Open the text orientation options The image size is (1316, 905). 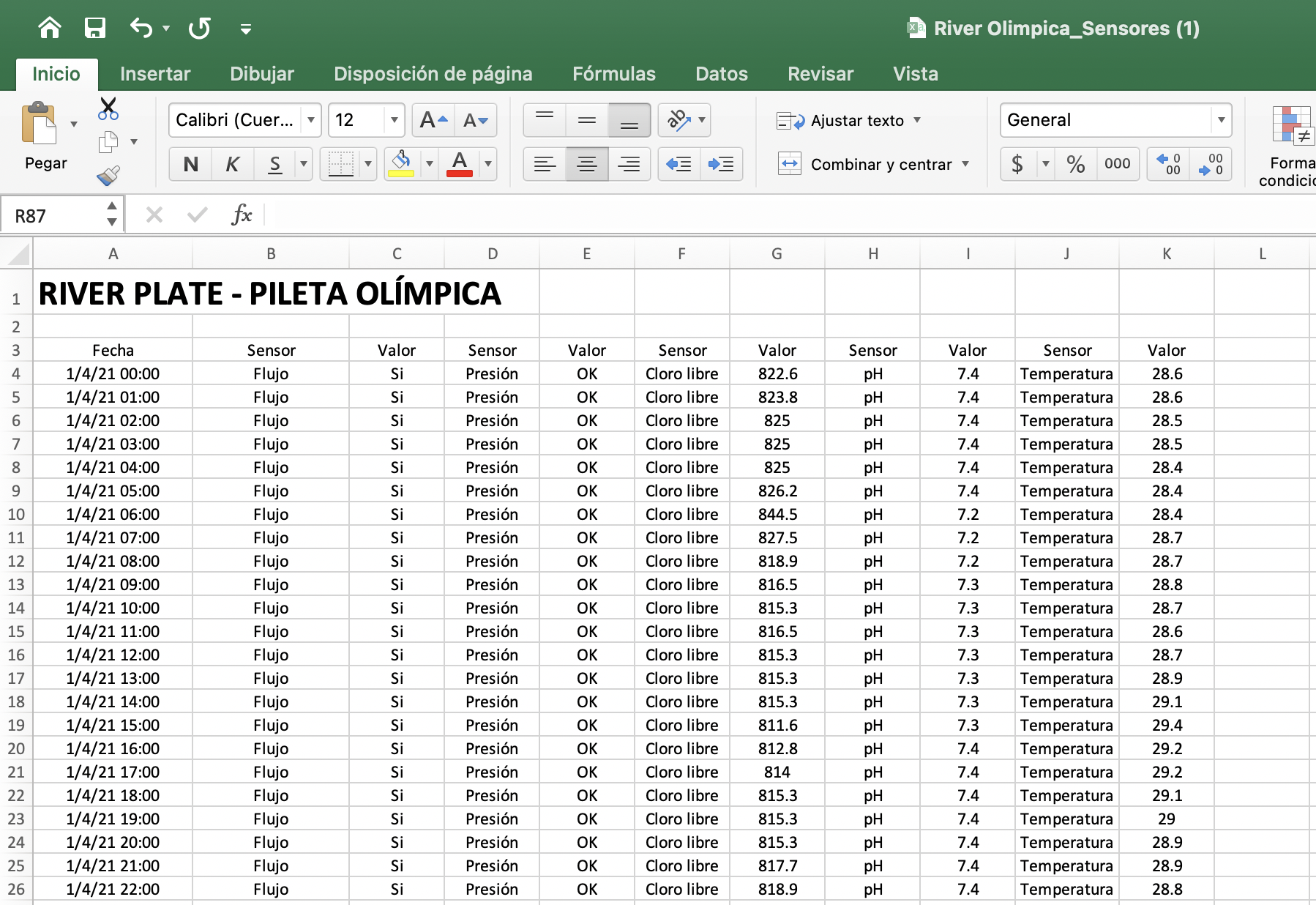685,120
